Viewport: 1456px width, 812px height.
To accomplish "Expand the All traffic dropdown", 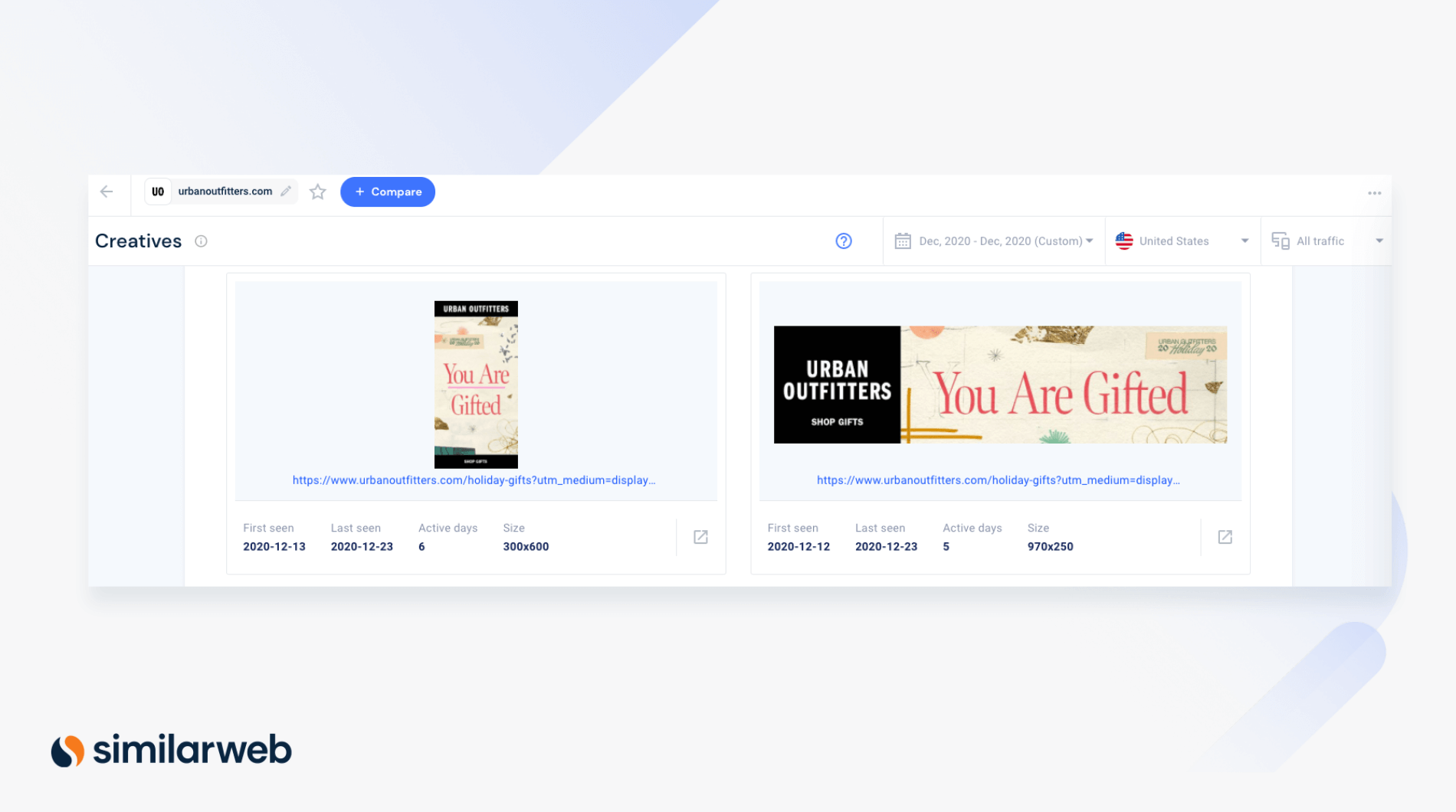I will click(1327, 241).
